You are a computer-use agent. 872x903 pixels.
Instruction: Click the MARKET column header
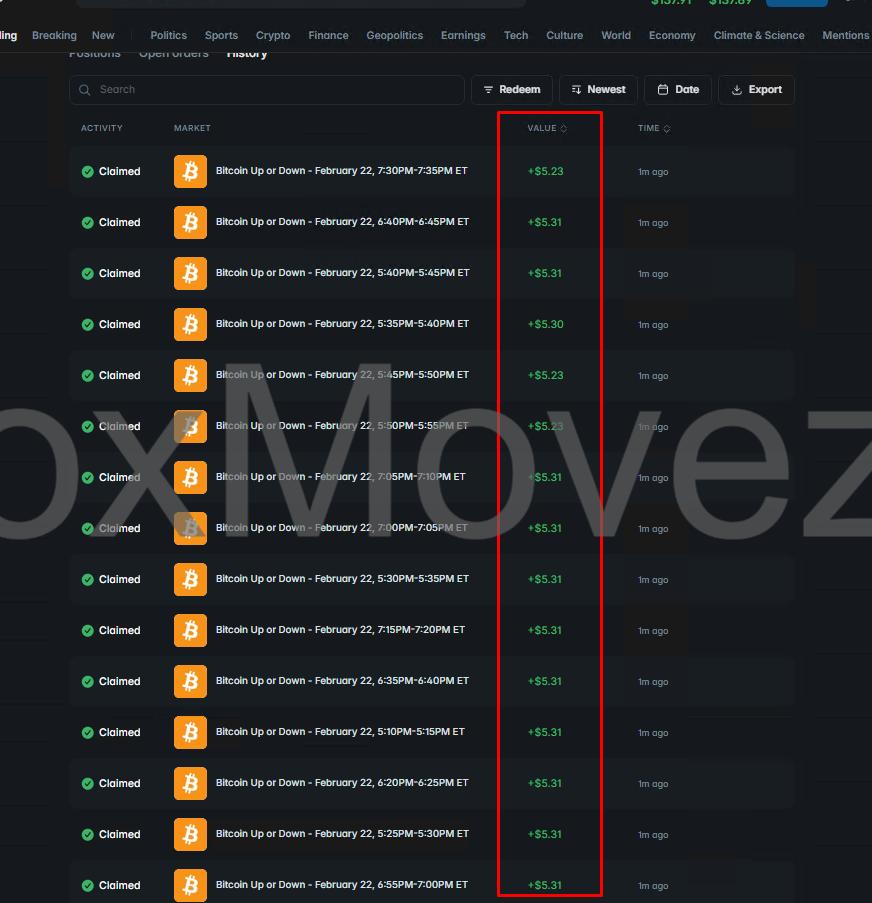192,128
